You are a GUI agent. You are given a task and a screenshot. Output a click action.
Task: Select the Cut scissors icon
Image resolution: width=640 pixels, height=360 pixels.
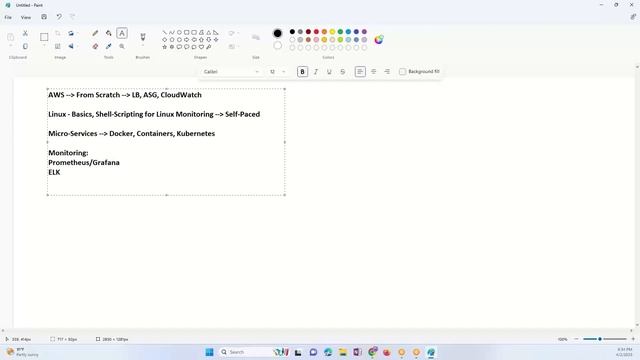[x=25, y=33]
